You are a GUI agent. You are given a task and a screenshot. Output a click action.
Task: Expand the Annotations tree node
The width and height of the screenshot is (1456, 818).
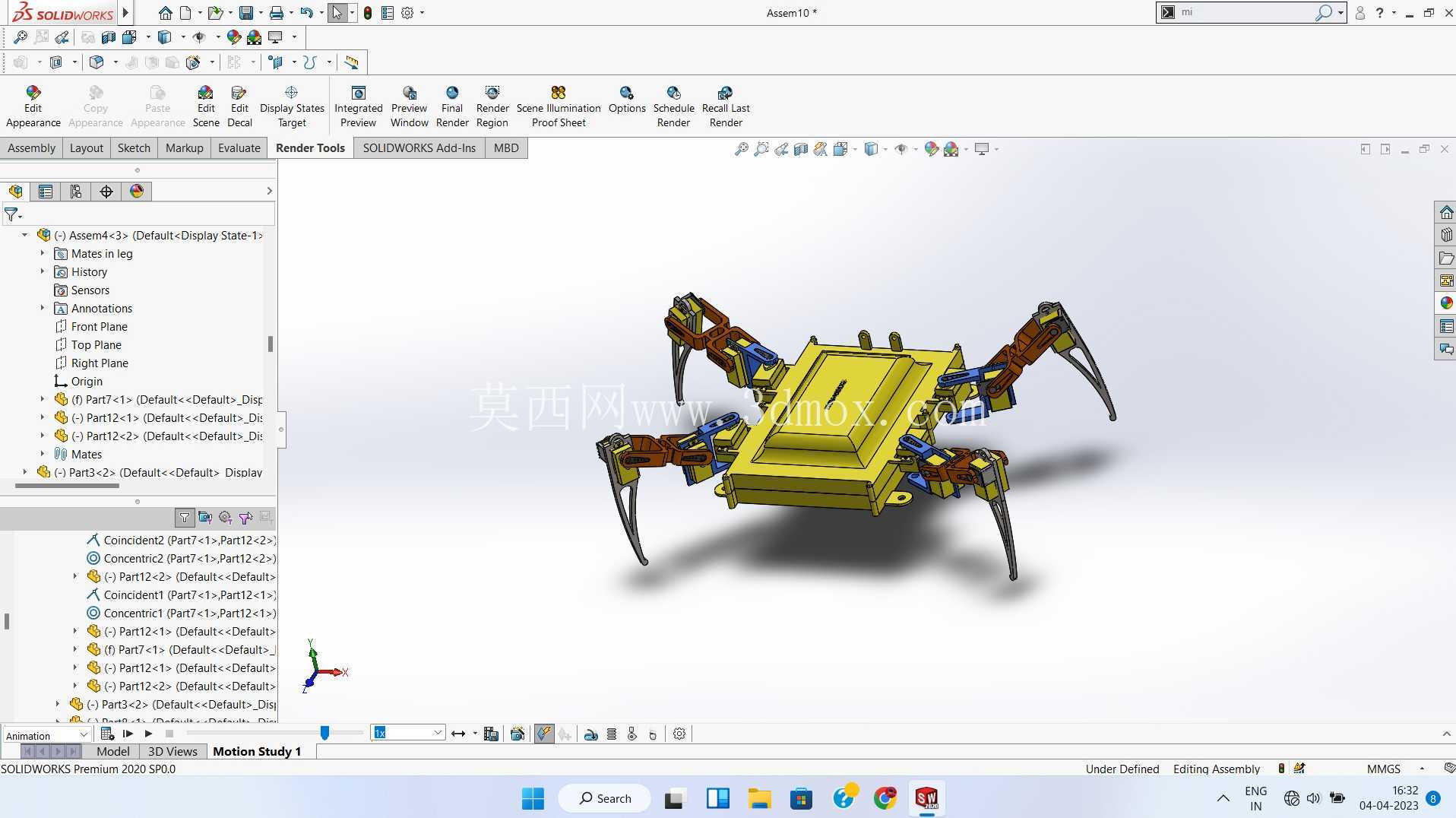pos(43,308)
